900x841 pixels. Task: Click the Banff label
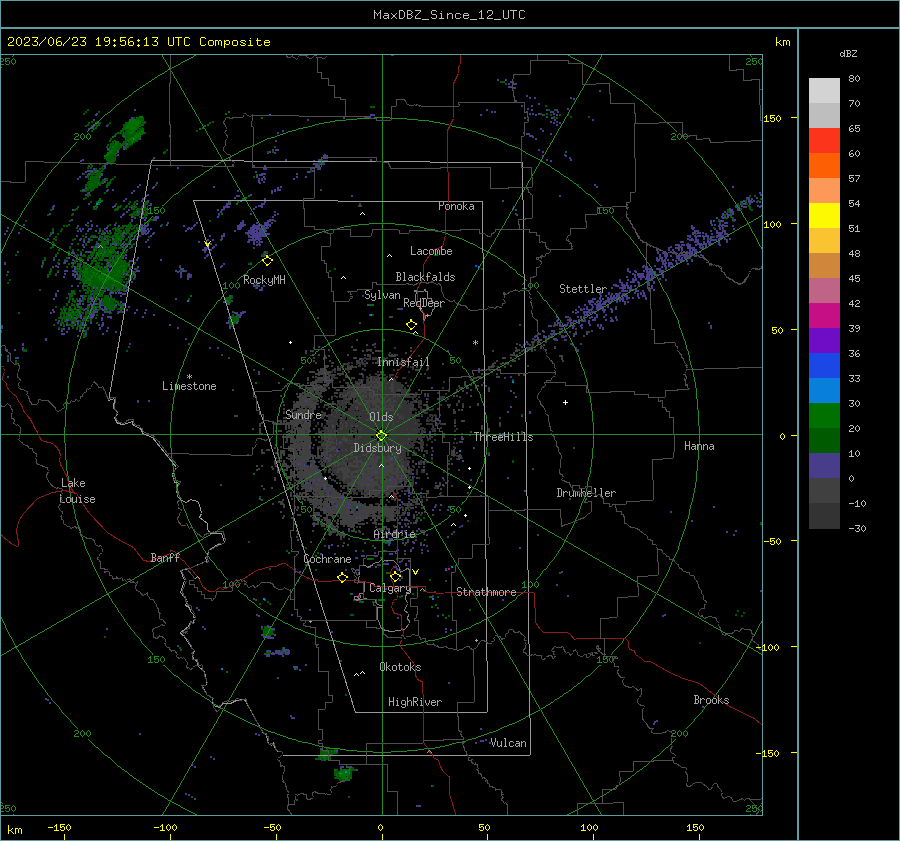click(x=165, y=557)
